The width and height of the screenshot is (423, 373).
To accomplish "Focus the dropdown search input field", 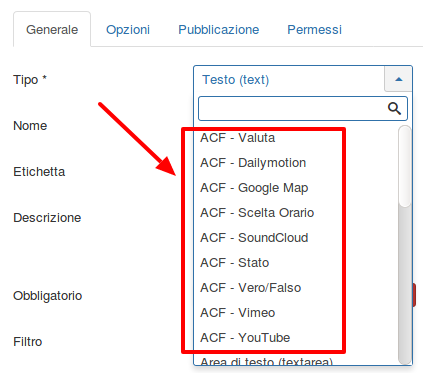I will [303, 108].
